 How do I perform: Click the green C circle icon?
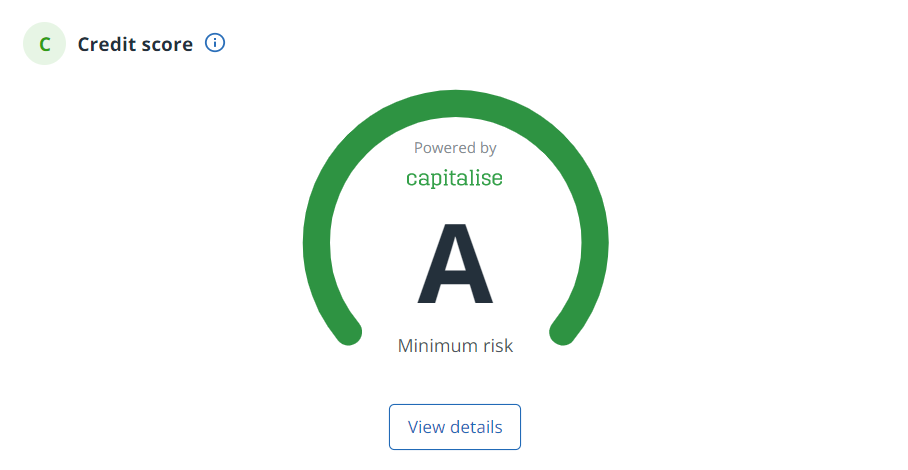[x=45, y=44]
